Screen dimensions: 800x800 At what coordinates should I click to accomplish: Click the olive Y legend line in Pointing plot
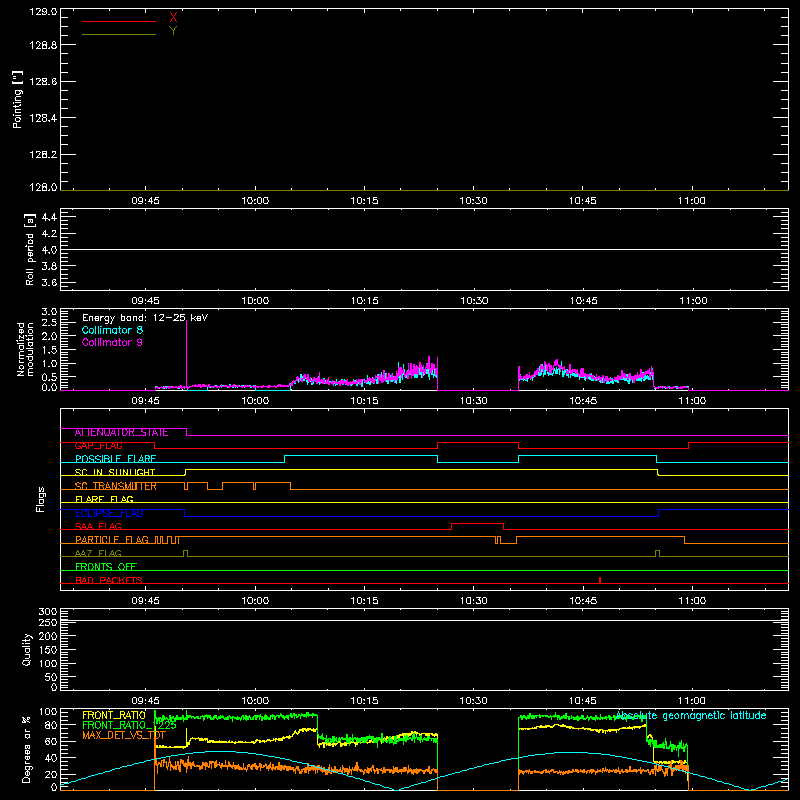[119, 34]
